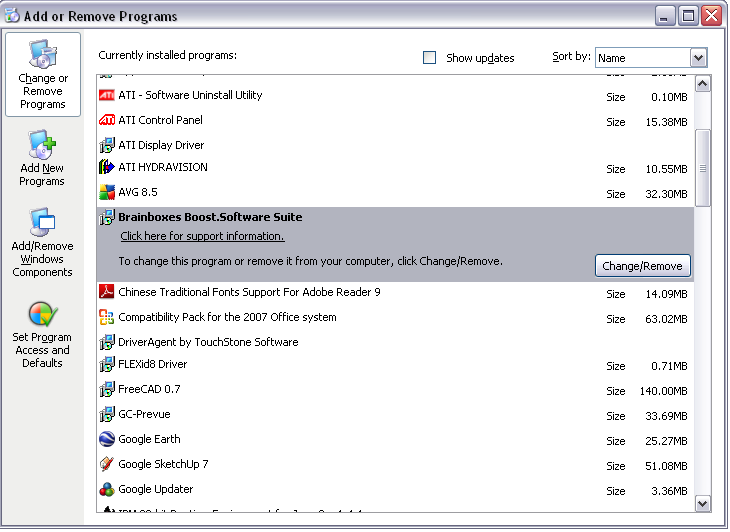
Task: Open Click here for support information link
Action: (202, 236)
